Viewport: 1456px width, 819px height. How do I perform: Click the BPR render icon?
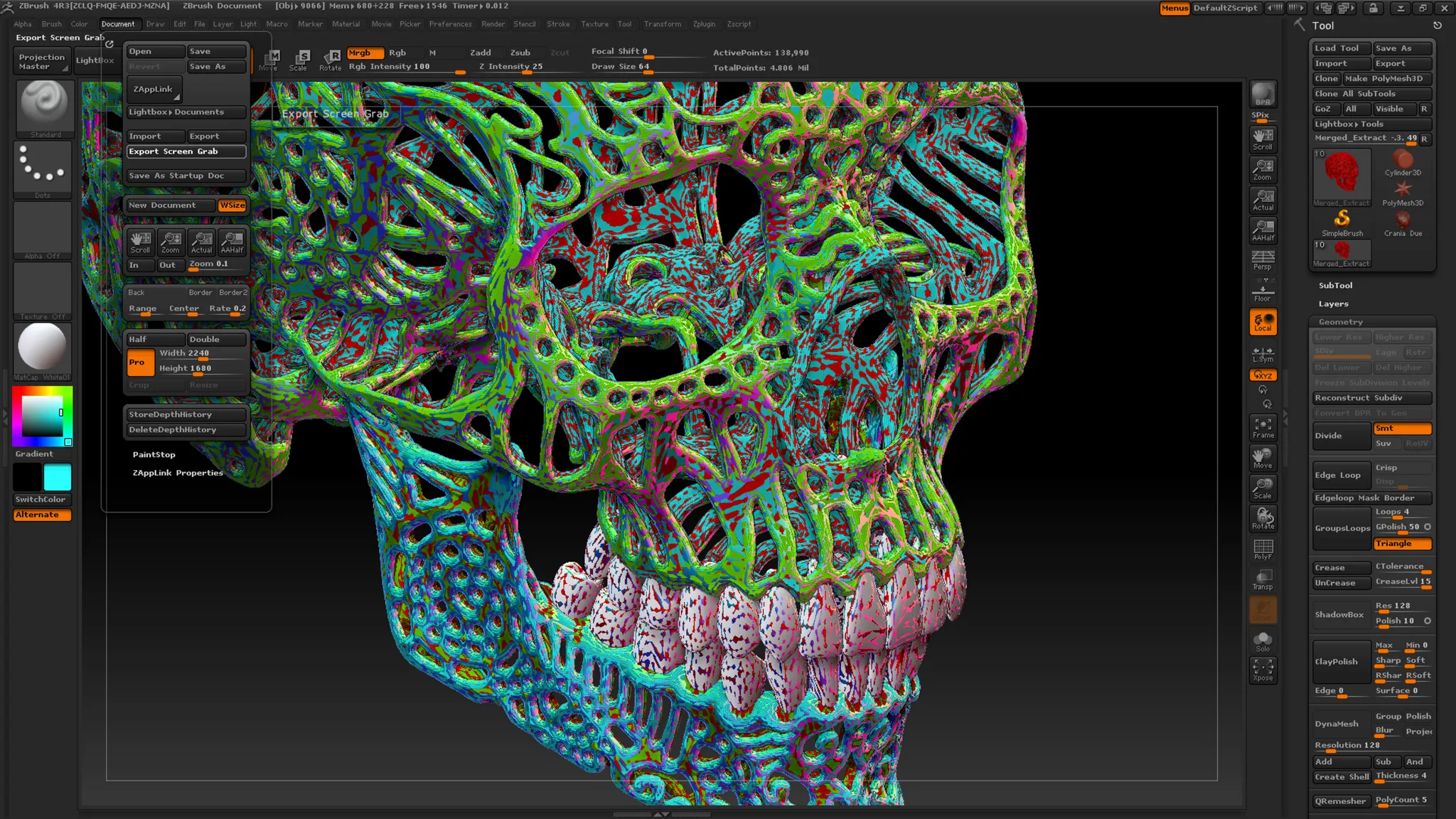coord(1263,95)
